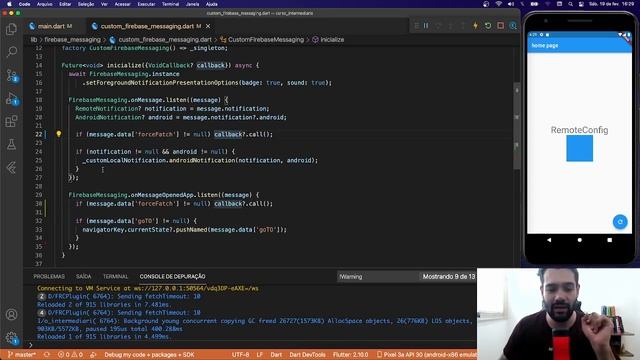
Task: Restart the debug session
Action: pyautogui.click(x=488, y=26)
